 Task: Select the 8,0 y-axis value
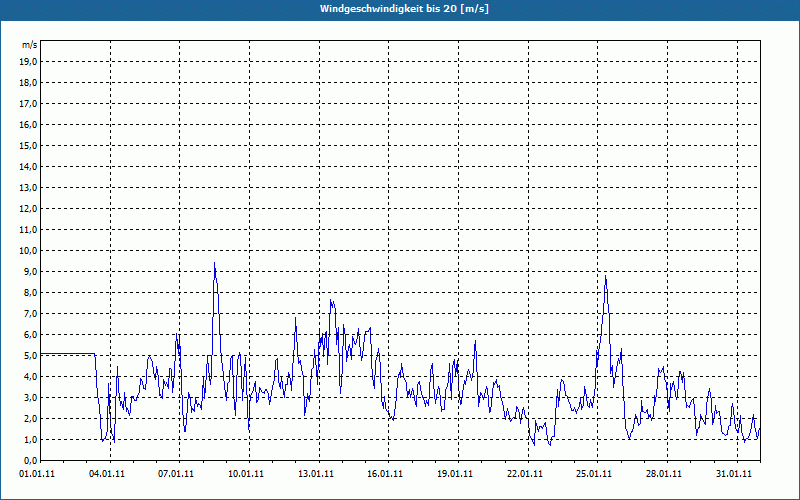pos(30,292)
